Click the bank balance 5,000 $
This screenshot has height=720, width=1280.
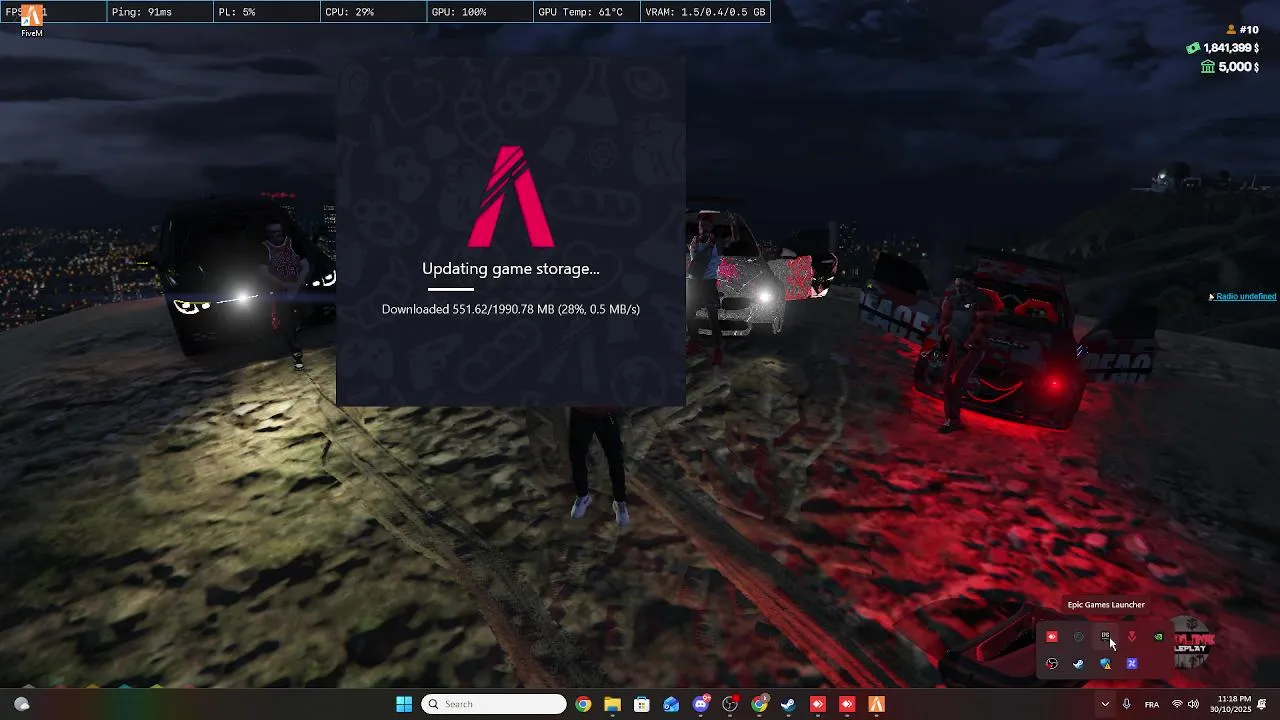[1230, 67]
